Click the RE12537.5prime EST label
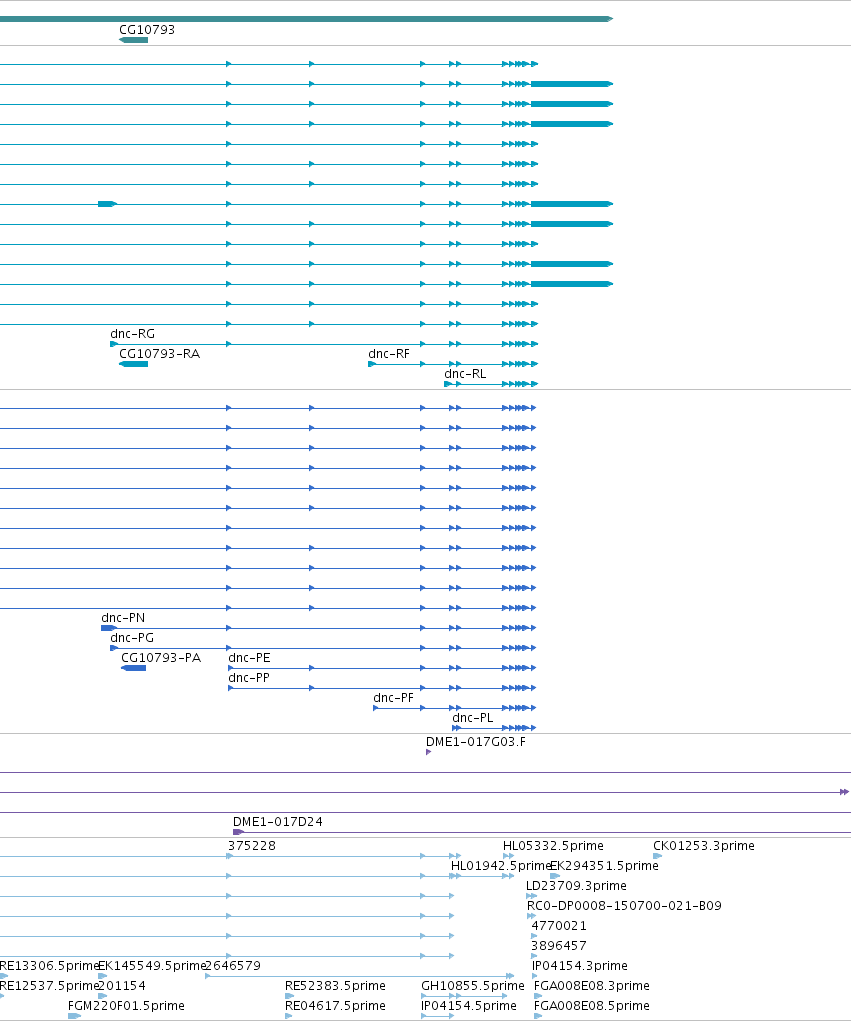 (49, 986)
